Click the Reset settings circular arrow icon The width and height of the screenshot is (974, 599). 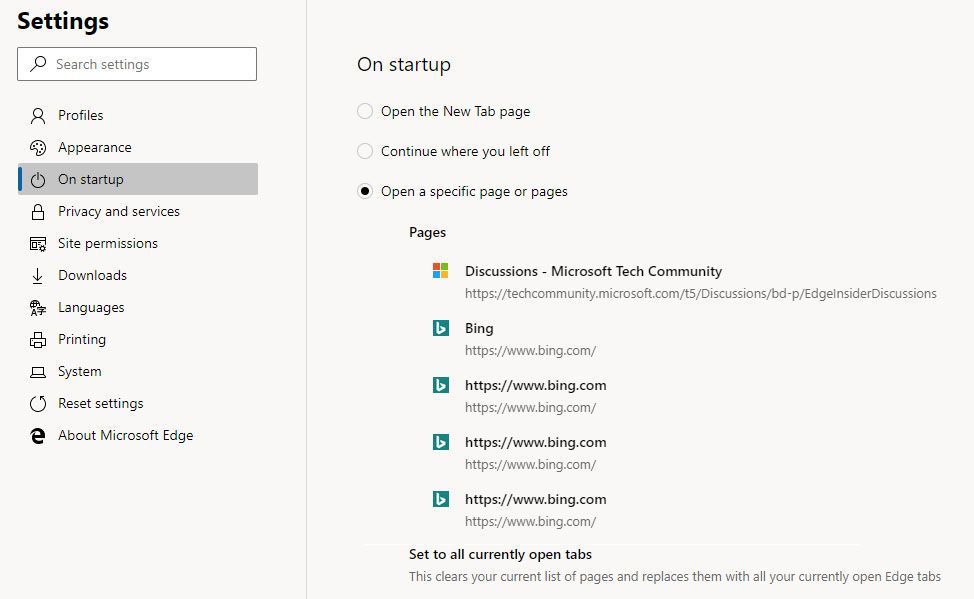[38, 404]
